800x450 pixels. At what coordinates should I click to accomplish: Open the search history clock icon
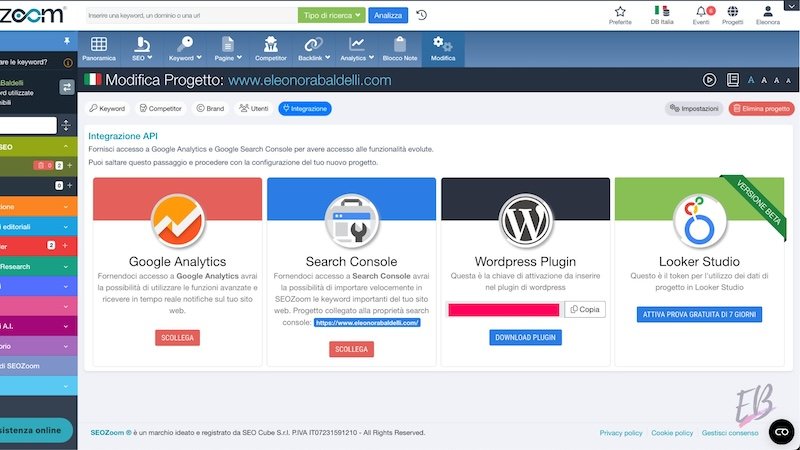tap(421, 15)
